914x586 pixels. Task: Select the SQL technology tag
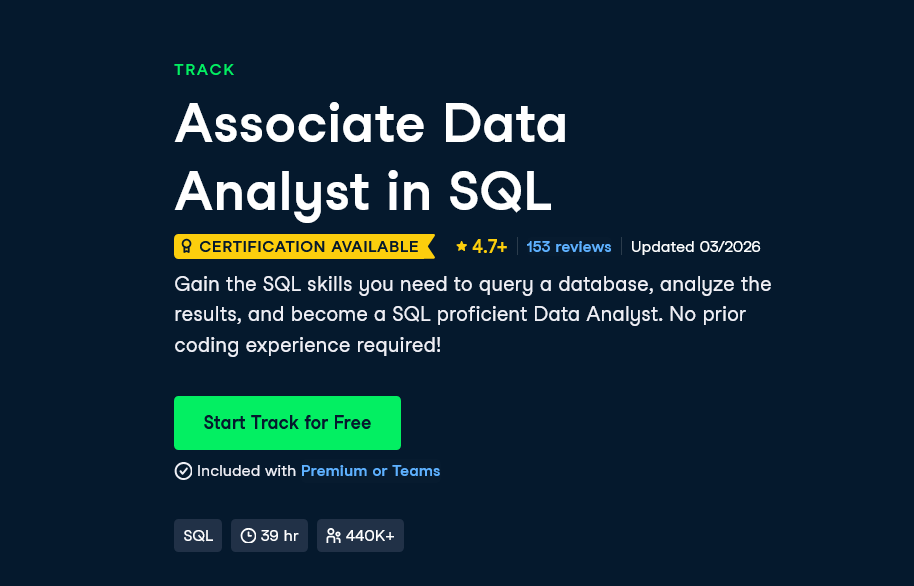click(x=198, y=536)
